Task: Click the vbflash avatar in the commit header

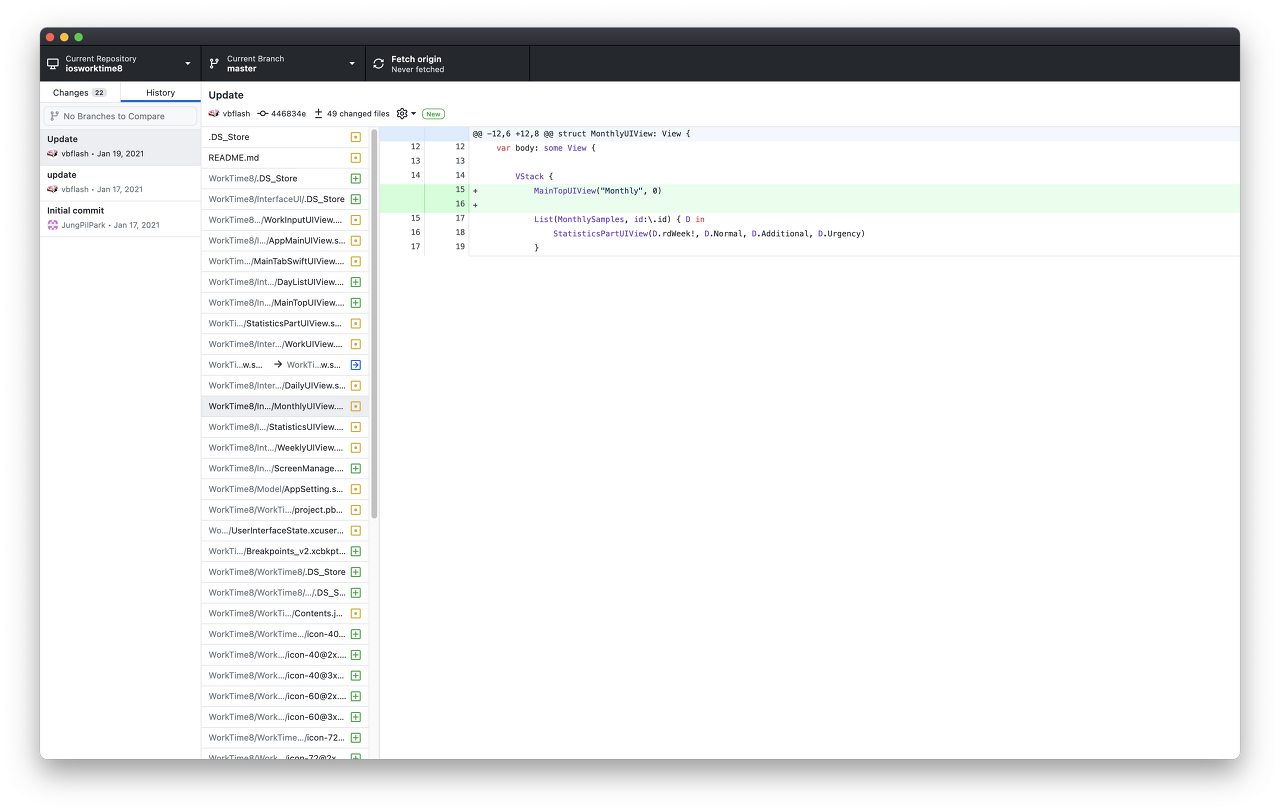Action: point(214,114)
